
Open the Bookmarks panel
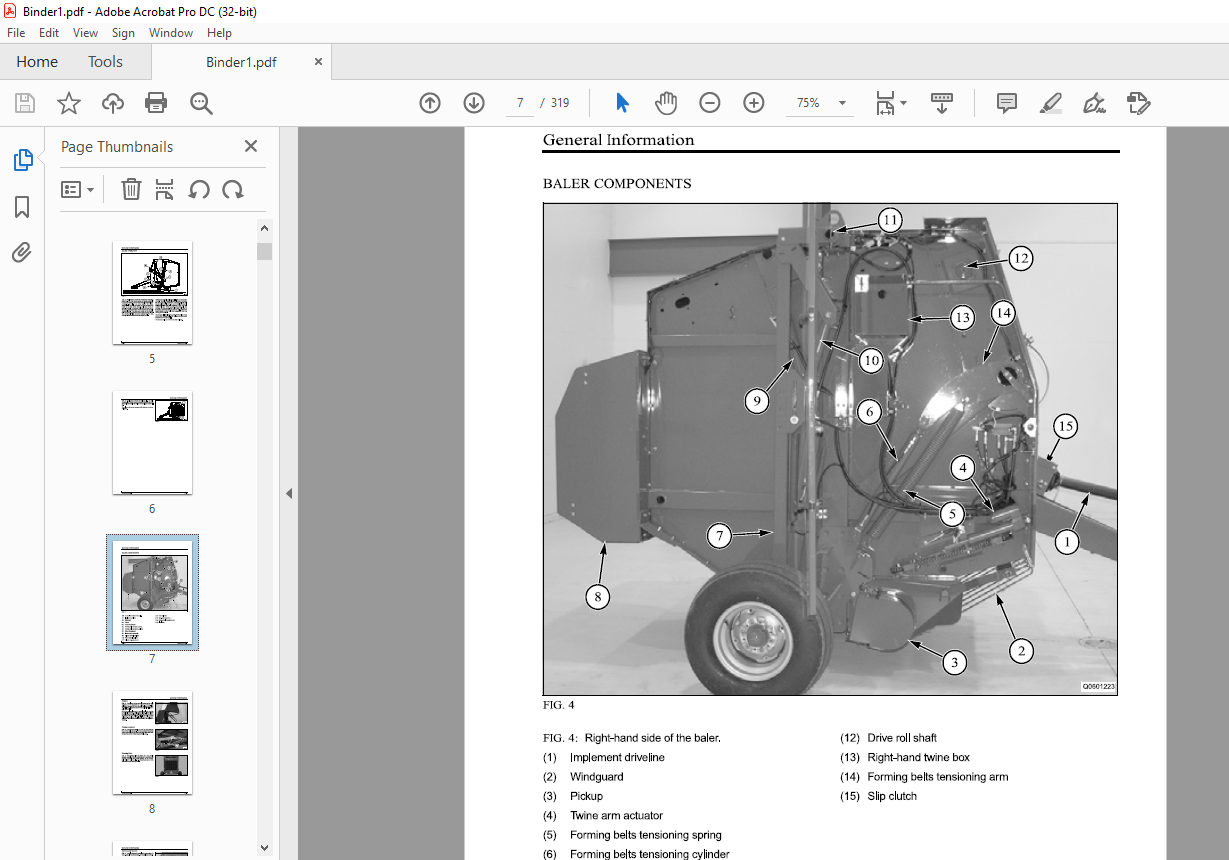click(x=22, y=207)
